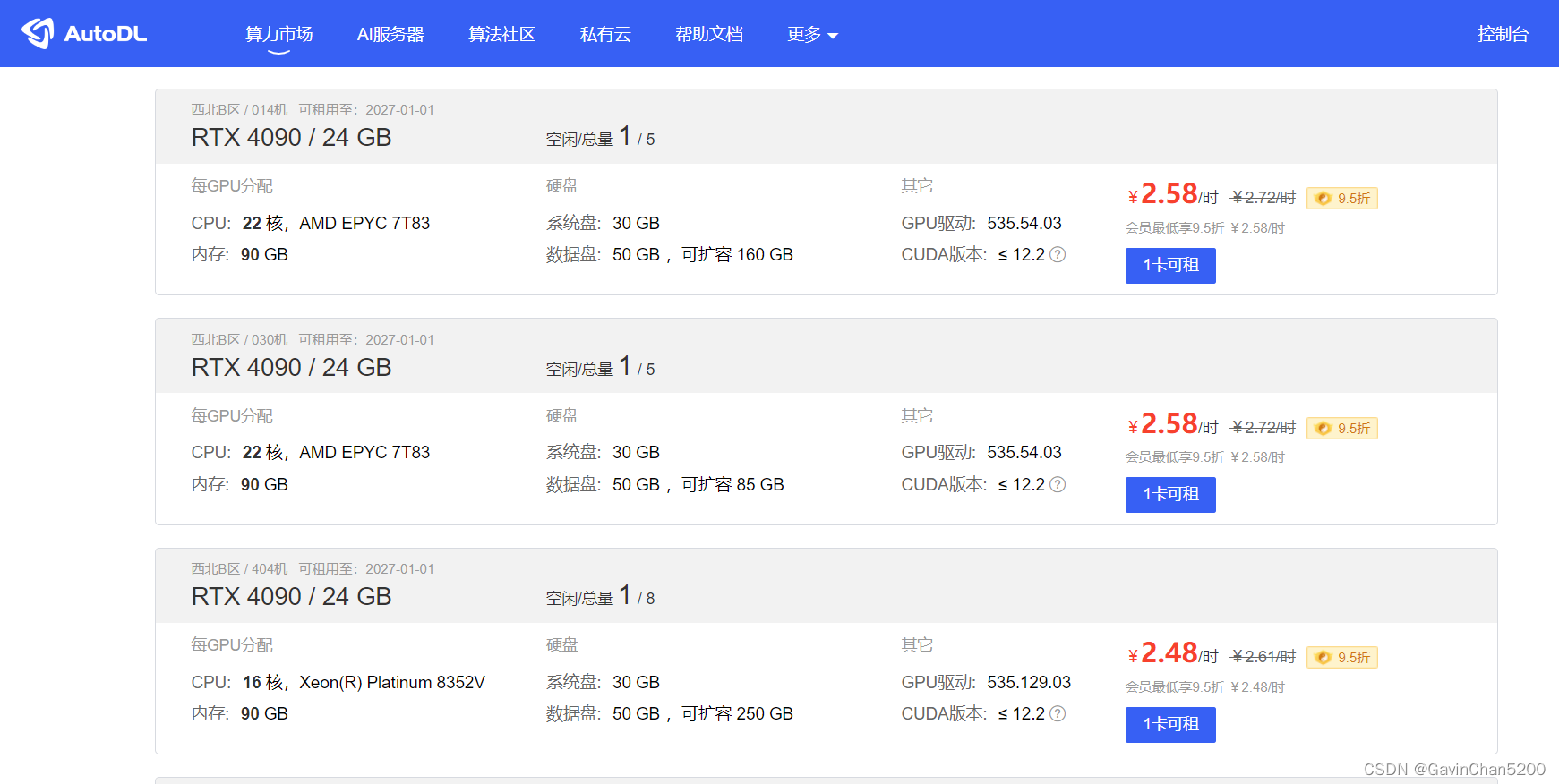
Task: Navigate to 私有云
Action: pos(605,34)
